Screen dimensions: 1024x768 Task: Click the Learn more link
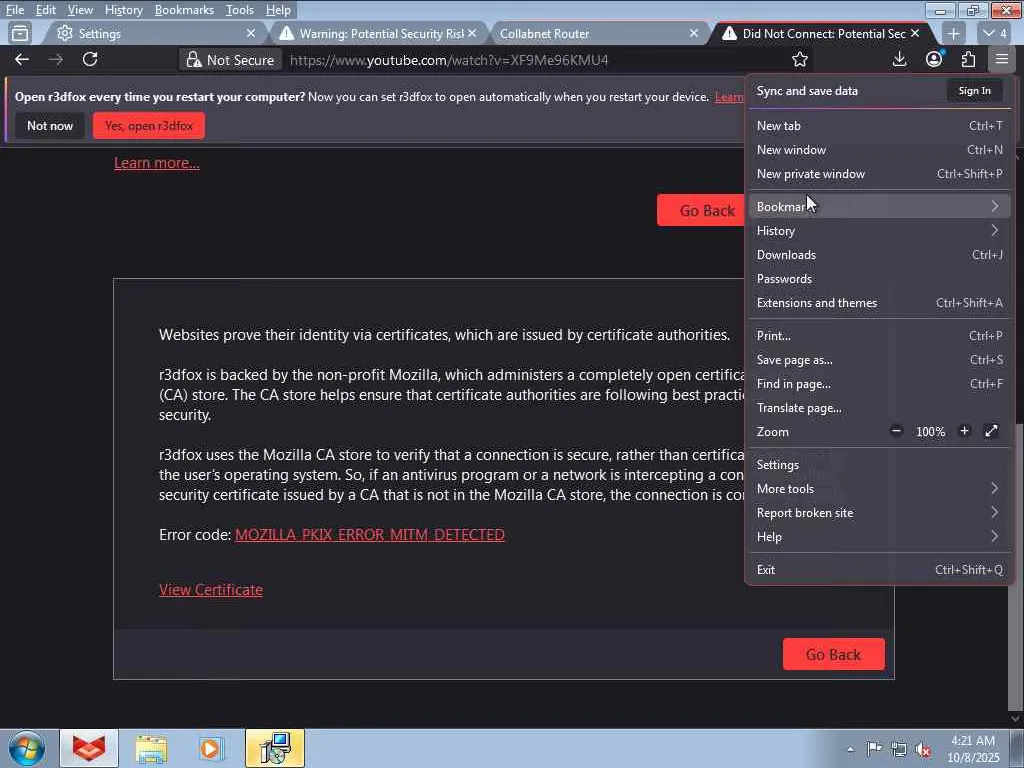(x=157, y=163)
